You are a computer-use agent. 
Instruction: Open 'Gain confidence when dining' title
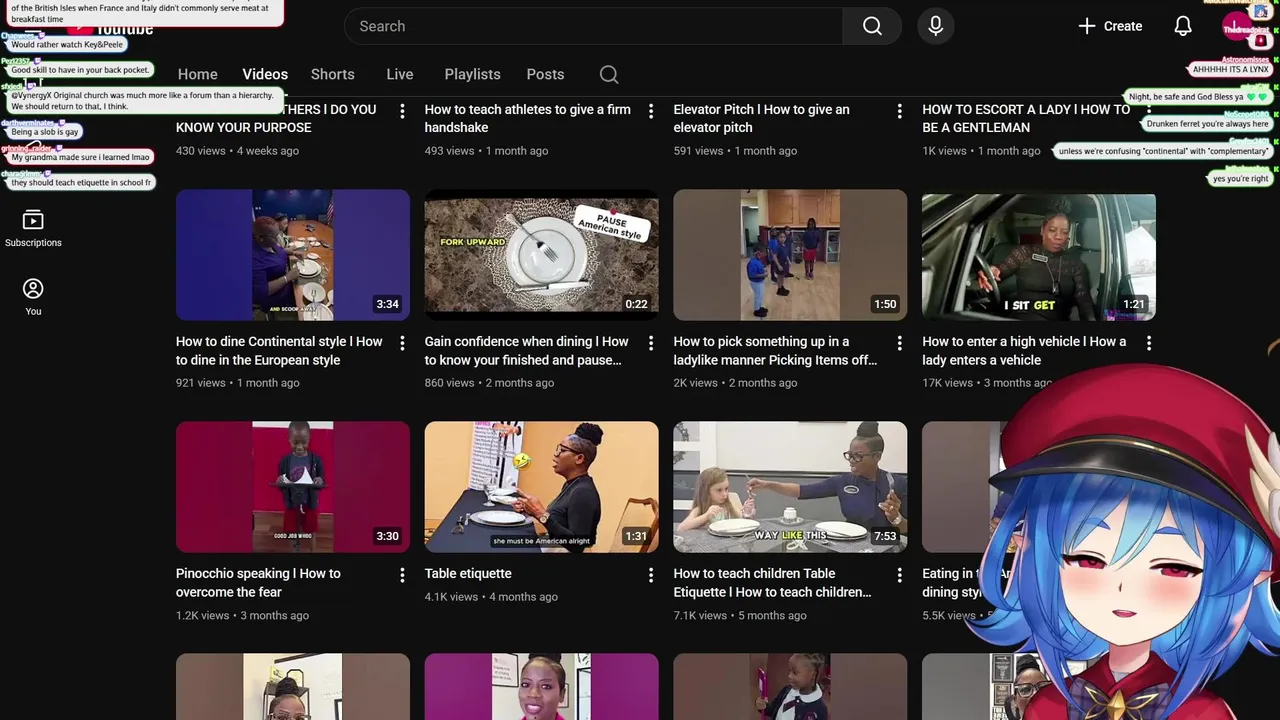click(x=527, y=350)
